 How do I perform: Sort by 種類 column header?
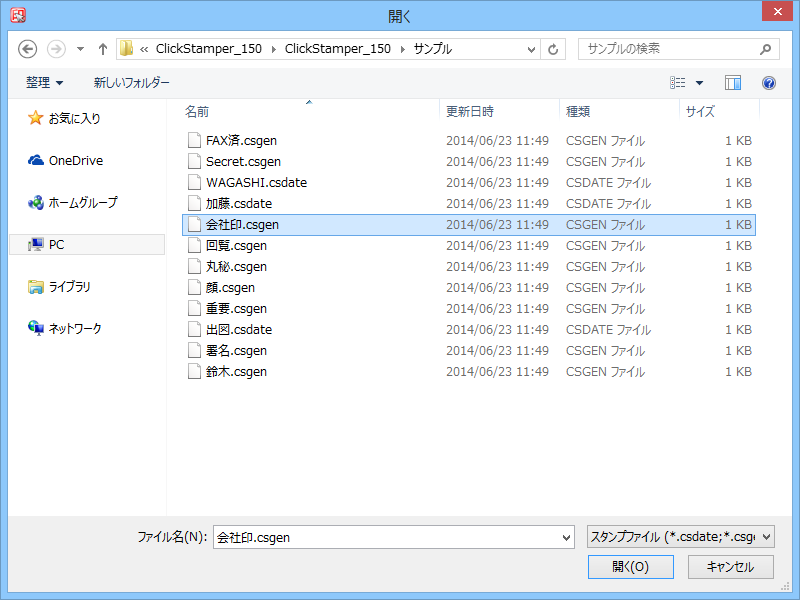tap(619, 111)
